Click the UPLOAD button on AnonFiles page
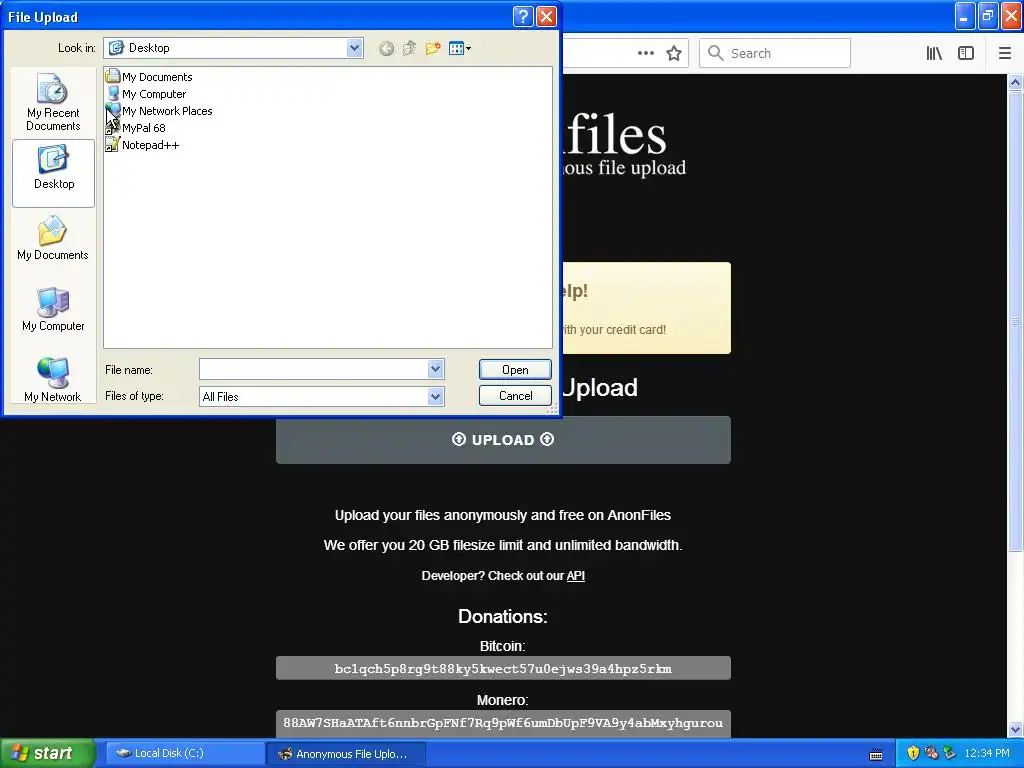The width and height of the screenshot is (1024, 768). [x=503, y=440]
